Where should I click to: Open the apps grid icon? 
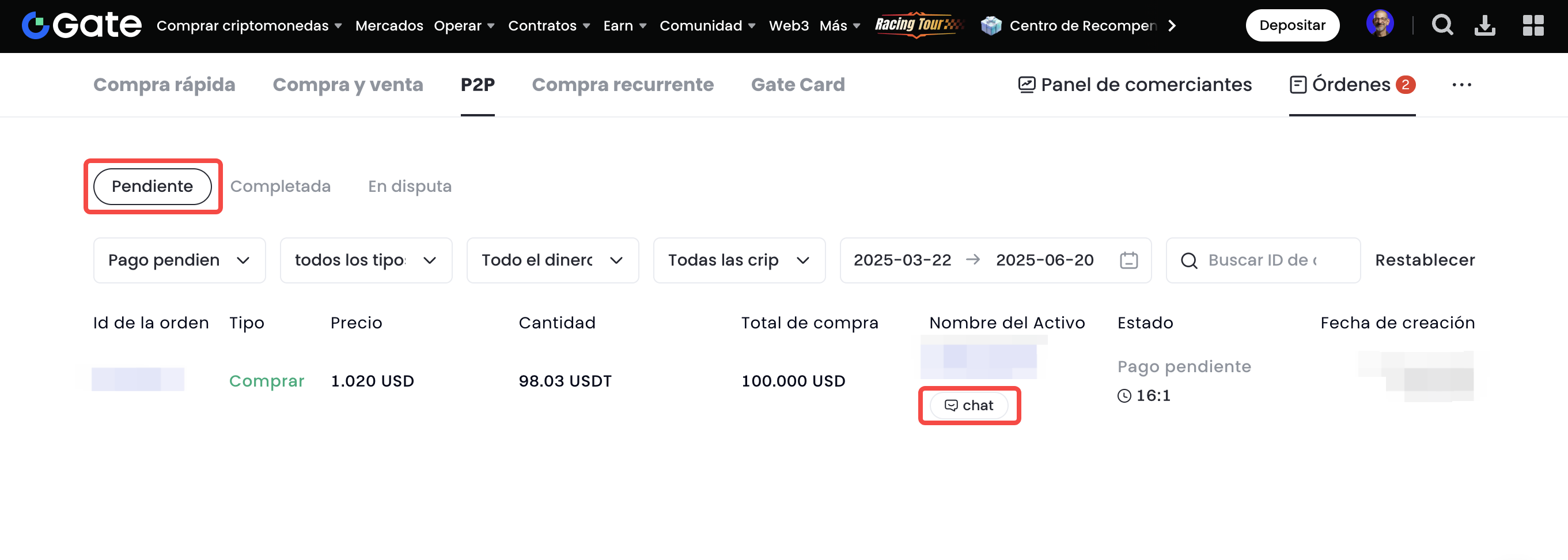click(x=1533, y=25)
